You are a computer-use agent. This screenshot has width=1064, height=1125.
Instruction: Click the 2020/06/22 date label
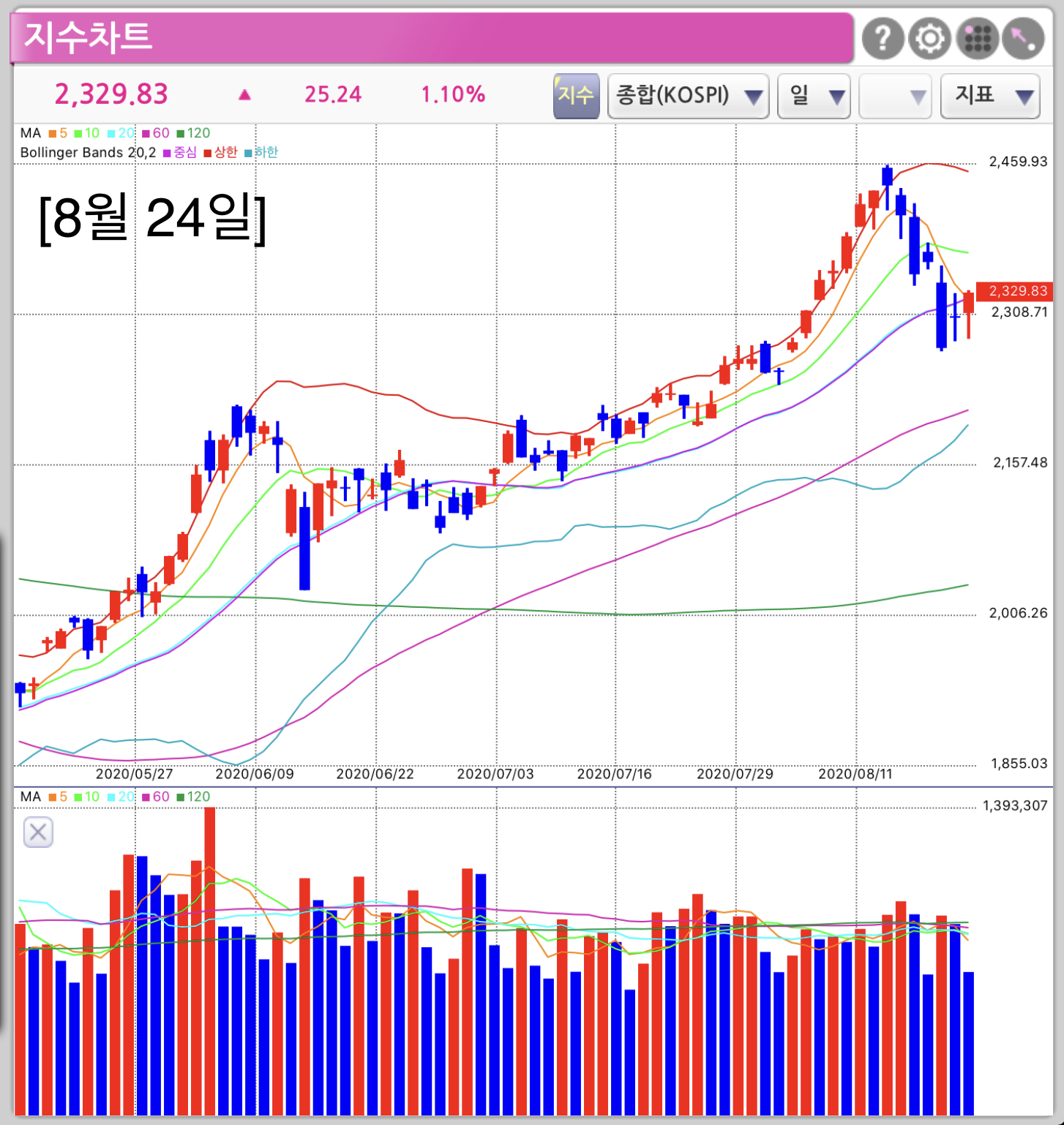pos(375,774)
